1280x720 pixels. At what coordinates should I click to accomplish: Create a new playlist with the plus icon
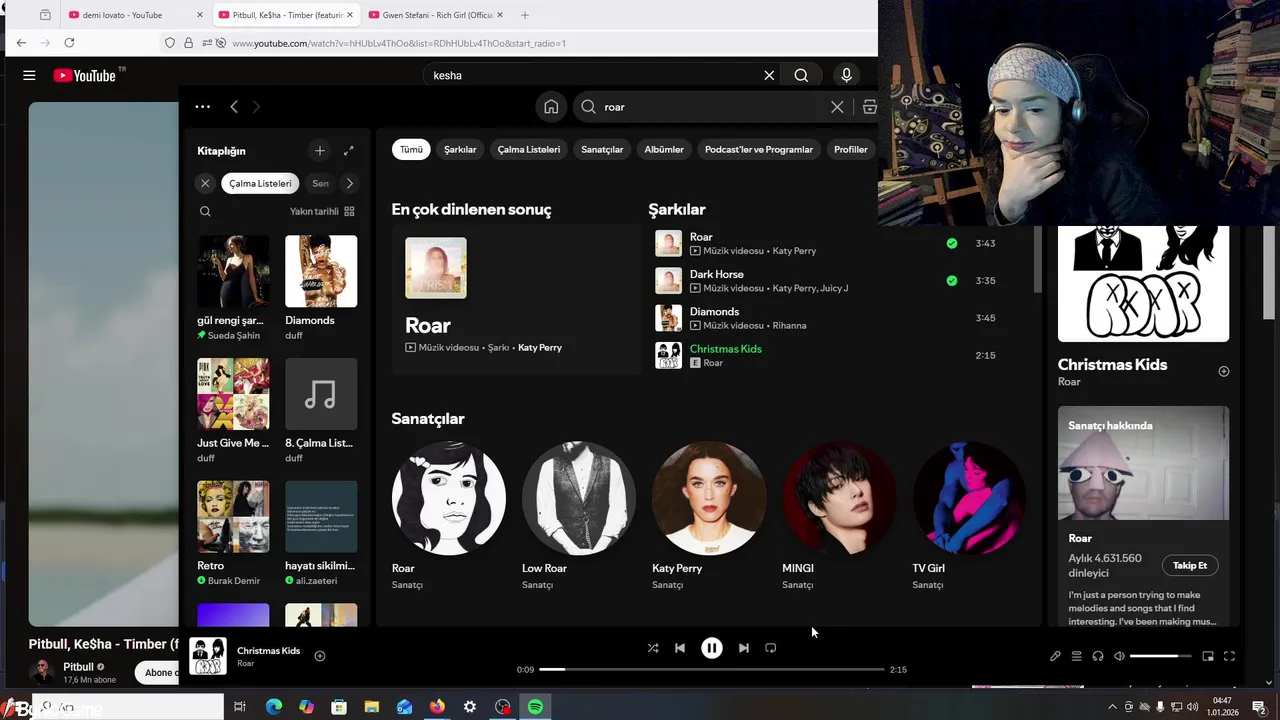click(320, 151)
